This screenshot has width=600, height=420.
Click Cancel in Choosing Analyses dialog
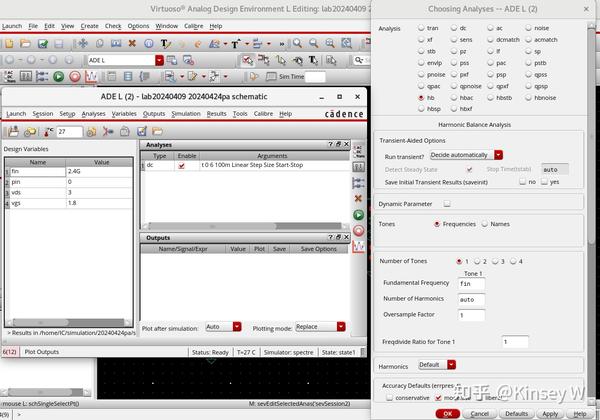pos(479,413)
